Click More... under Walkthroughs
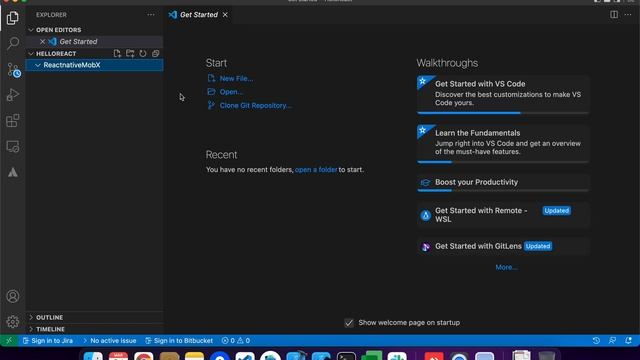The height and width of the screenshot is (360, 640). pos(506,267)
